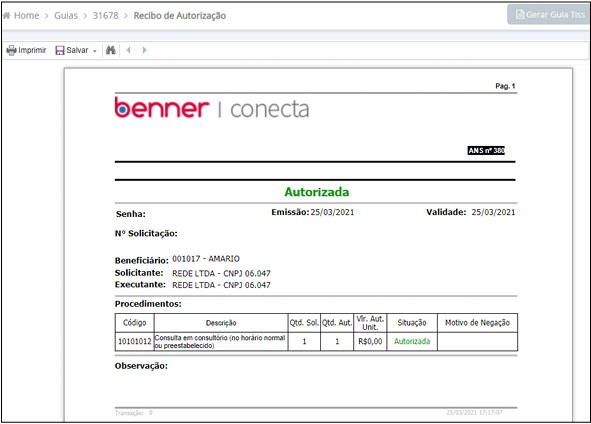This screenshot has width=591, height=424.
Task: Click the benner conecta logo
Action: 212,108
